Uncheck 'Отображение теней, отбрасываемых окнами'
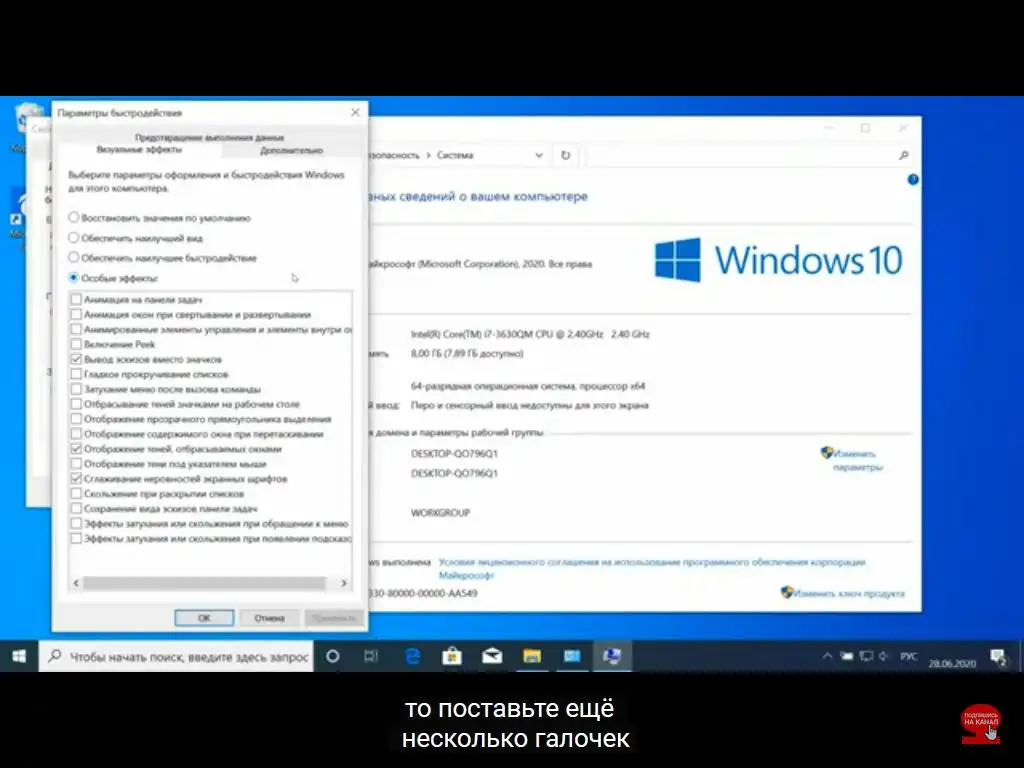This screenshot has height=768, width=1024. coord(76,449)
